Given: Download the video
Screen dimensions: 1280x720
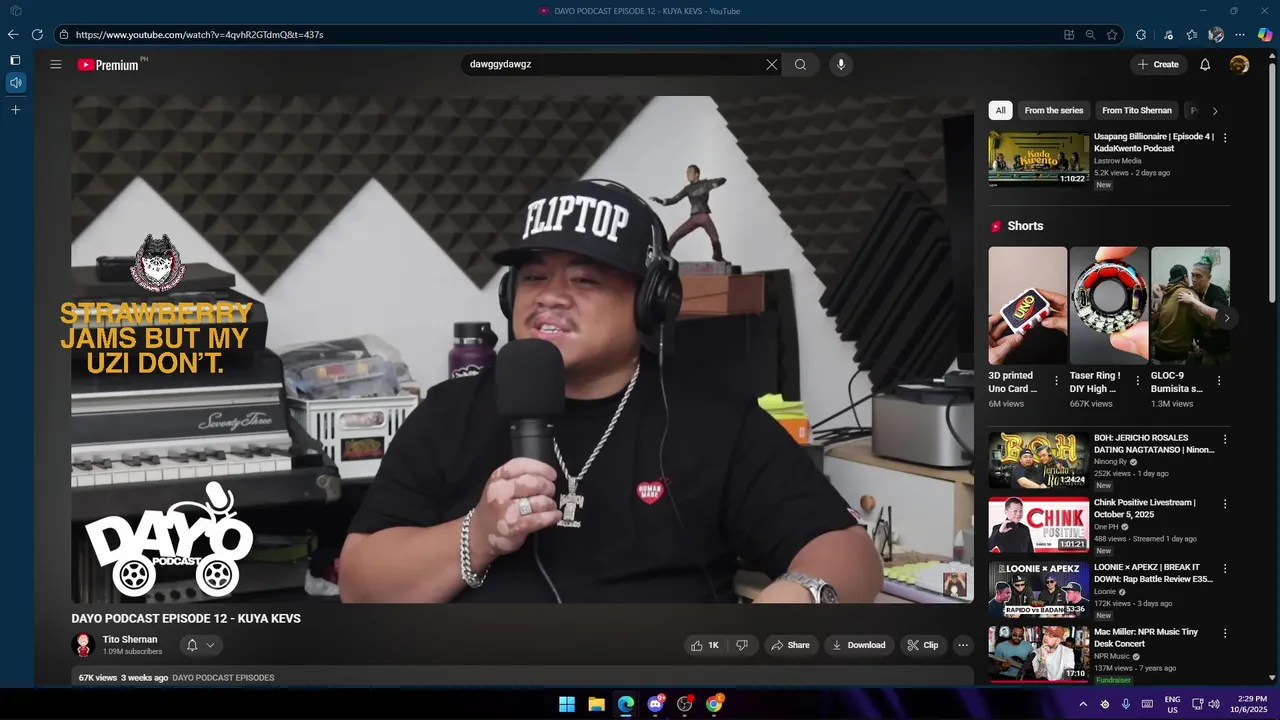Looking at the screenshot, I should (858, 645).
